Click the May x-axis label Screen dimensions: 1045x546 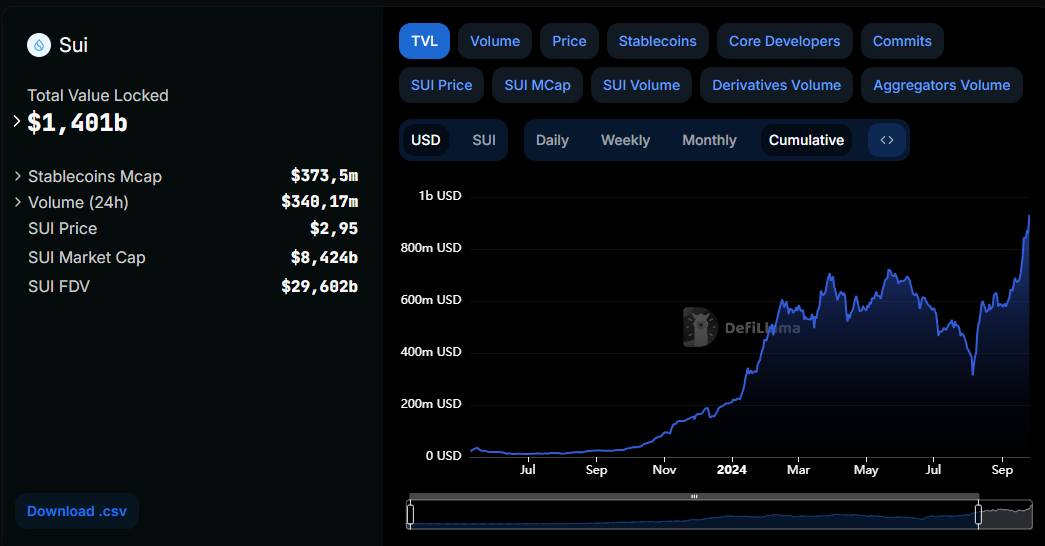(866, 469)
